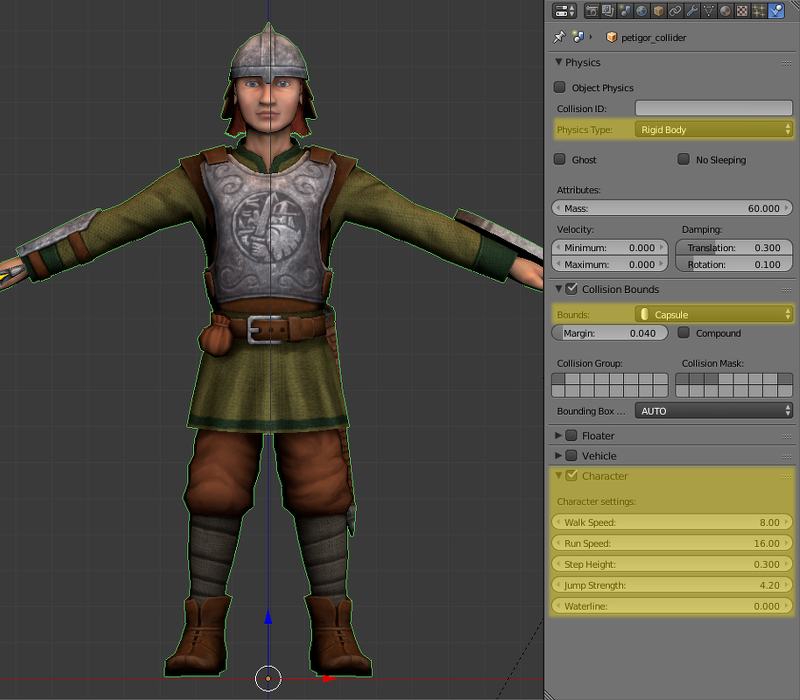The height and width of the screenshot is (700, 800).
Task: Grab the Physics panel drag grip
Action: 786,63
